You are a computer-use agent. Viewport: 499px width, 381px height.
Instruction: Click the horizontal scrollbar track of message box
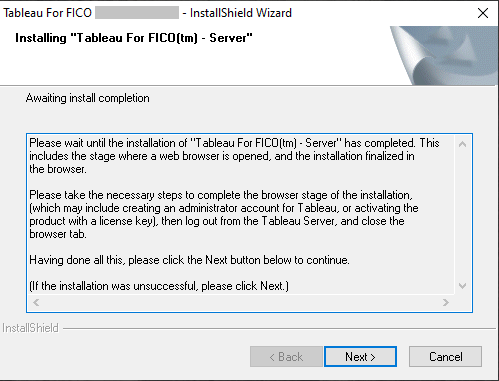(241, 302)
